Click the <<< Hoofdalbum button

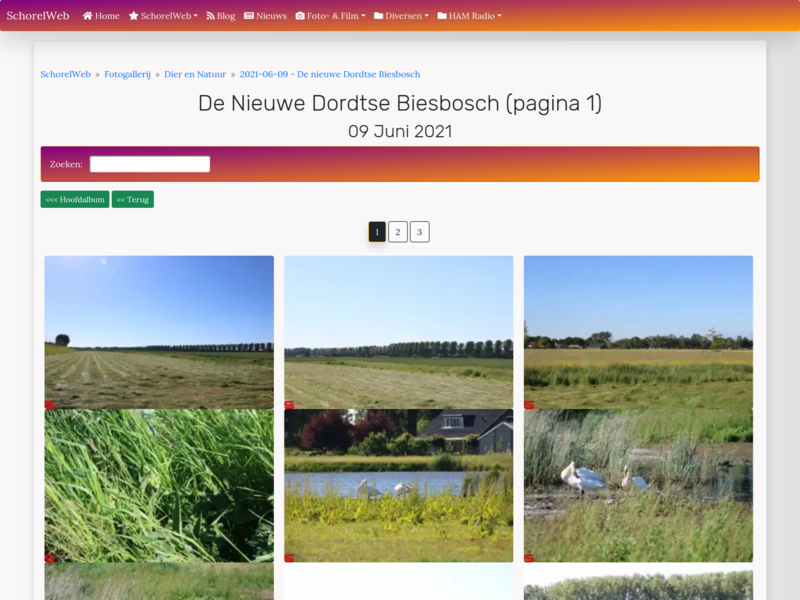point(75,199)
